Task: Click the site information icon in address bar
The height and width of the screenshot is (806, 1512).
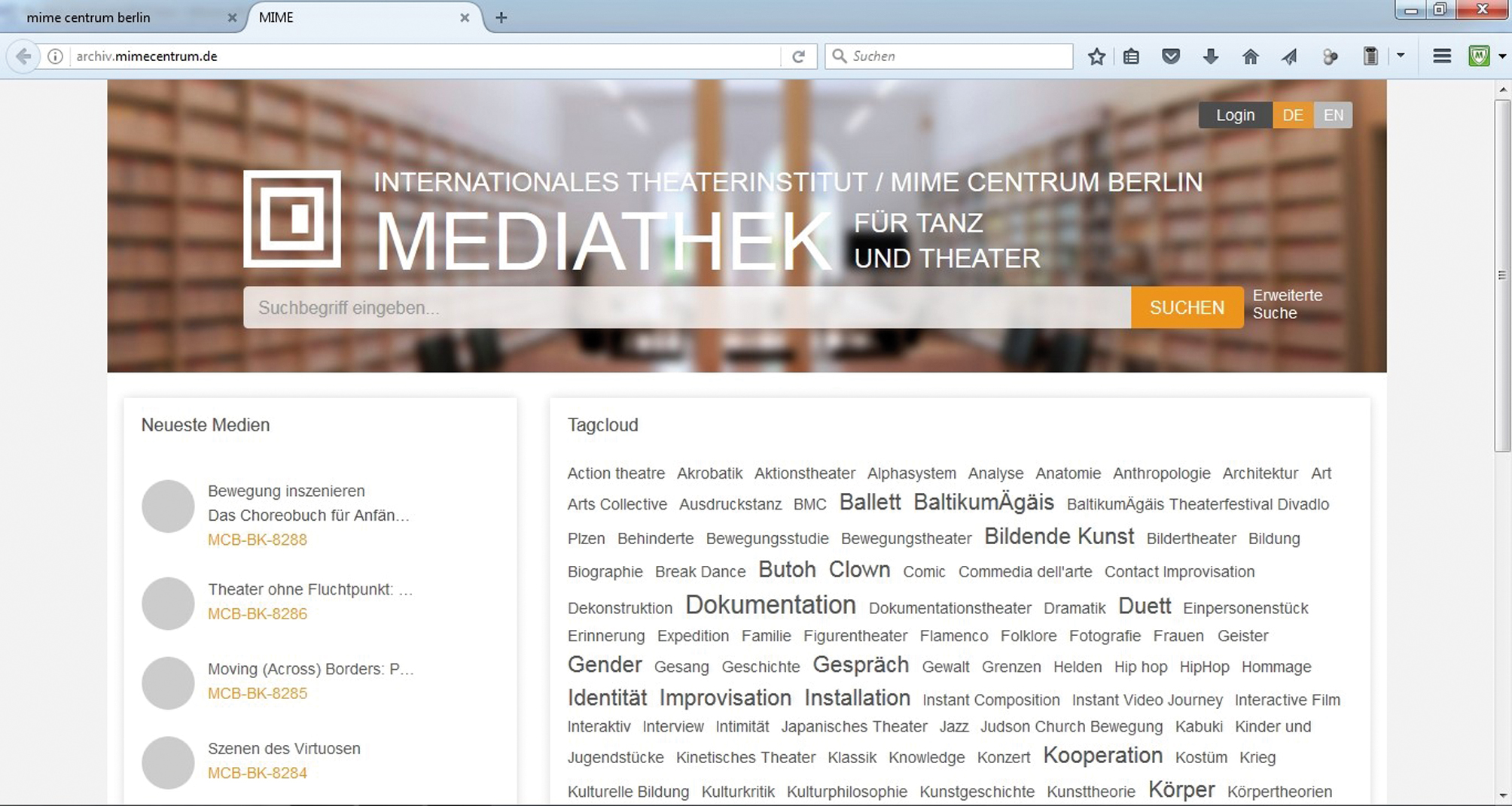Action: point(55,56)
